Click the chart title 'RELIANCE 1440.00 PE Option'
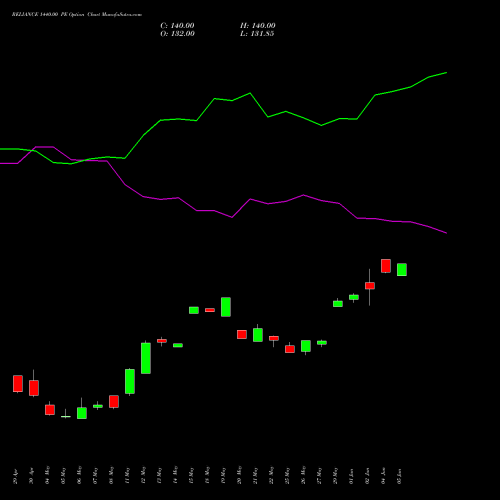This screenshot has height=500, width=500. pos(48,15)
